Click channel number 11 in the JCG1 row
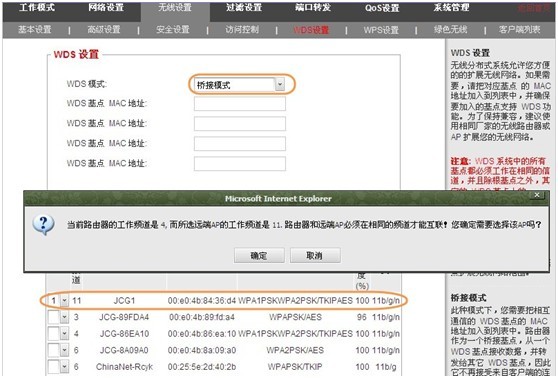Screen dimensions: 558x378 [77, 301]
